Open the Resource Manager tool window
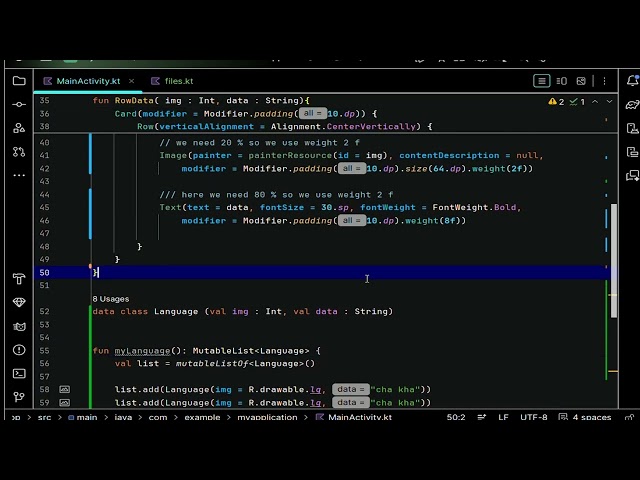 tap(19, 128)
